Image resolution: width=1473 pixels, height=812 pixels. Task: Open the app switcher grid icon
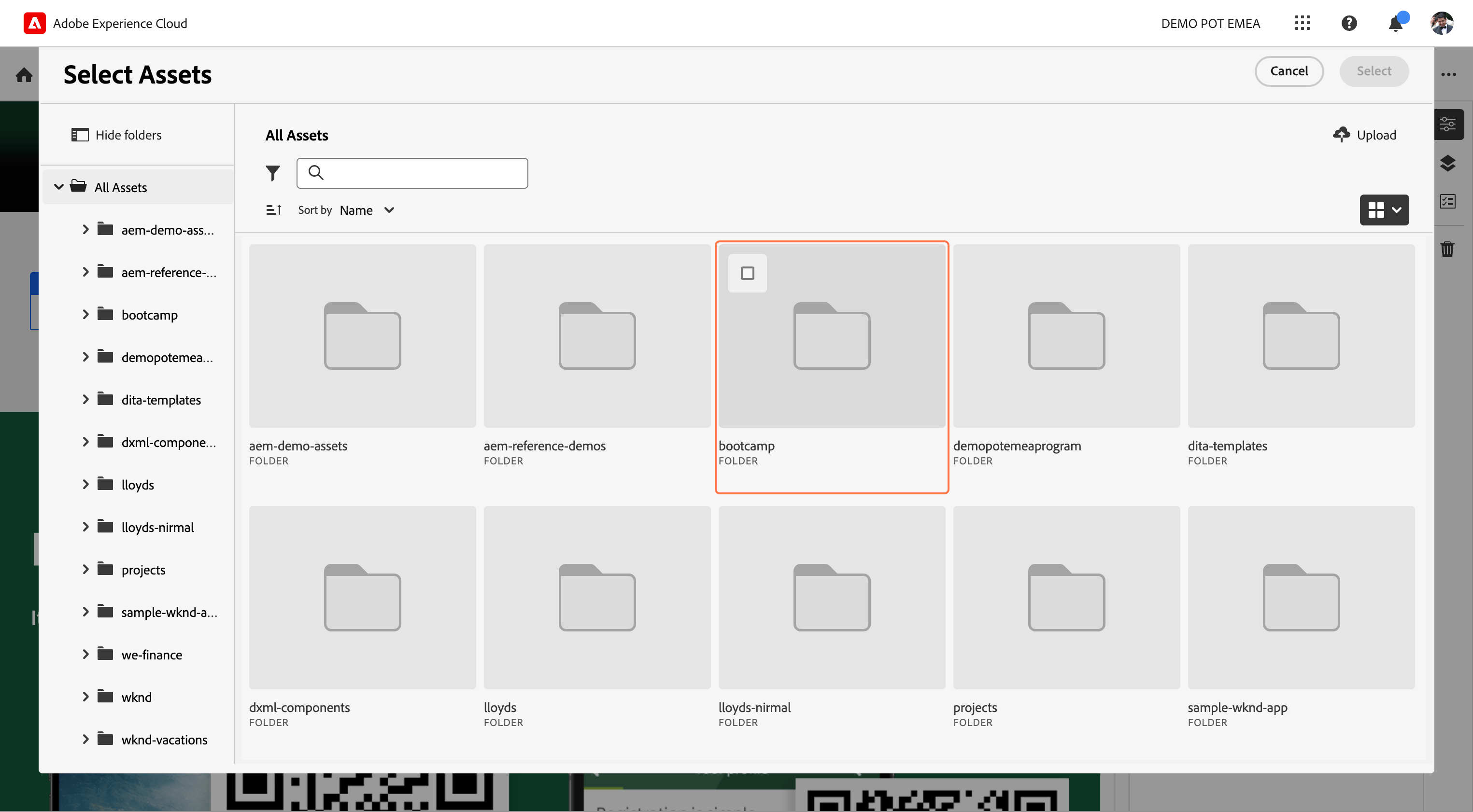1302,24
